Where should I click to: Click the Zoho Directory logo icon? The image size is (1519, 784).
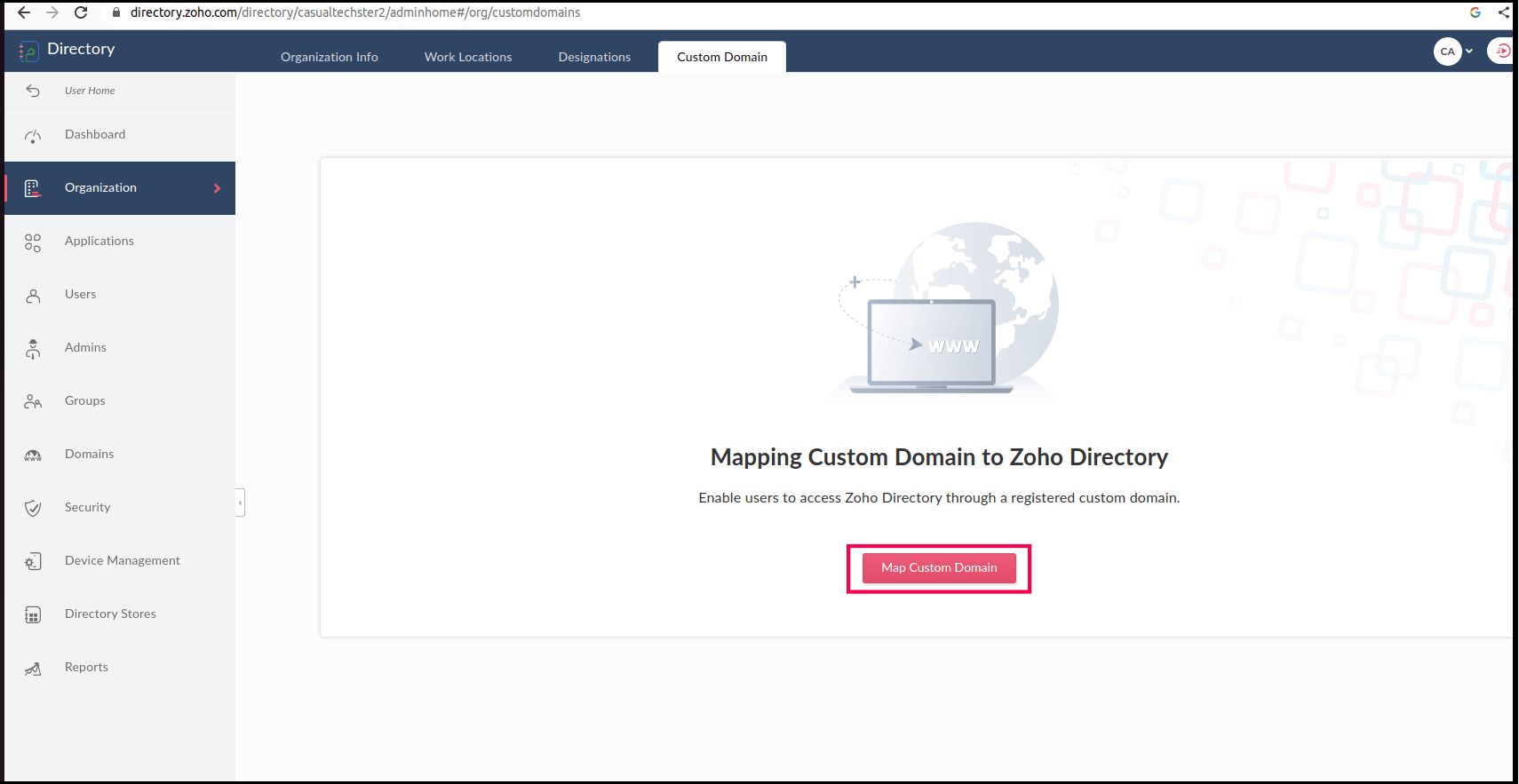[x=28, y=51]
